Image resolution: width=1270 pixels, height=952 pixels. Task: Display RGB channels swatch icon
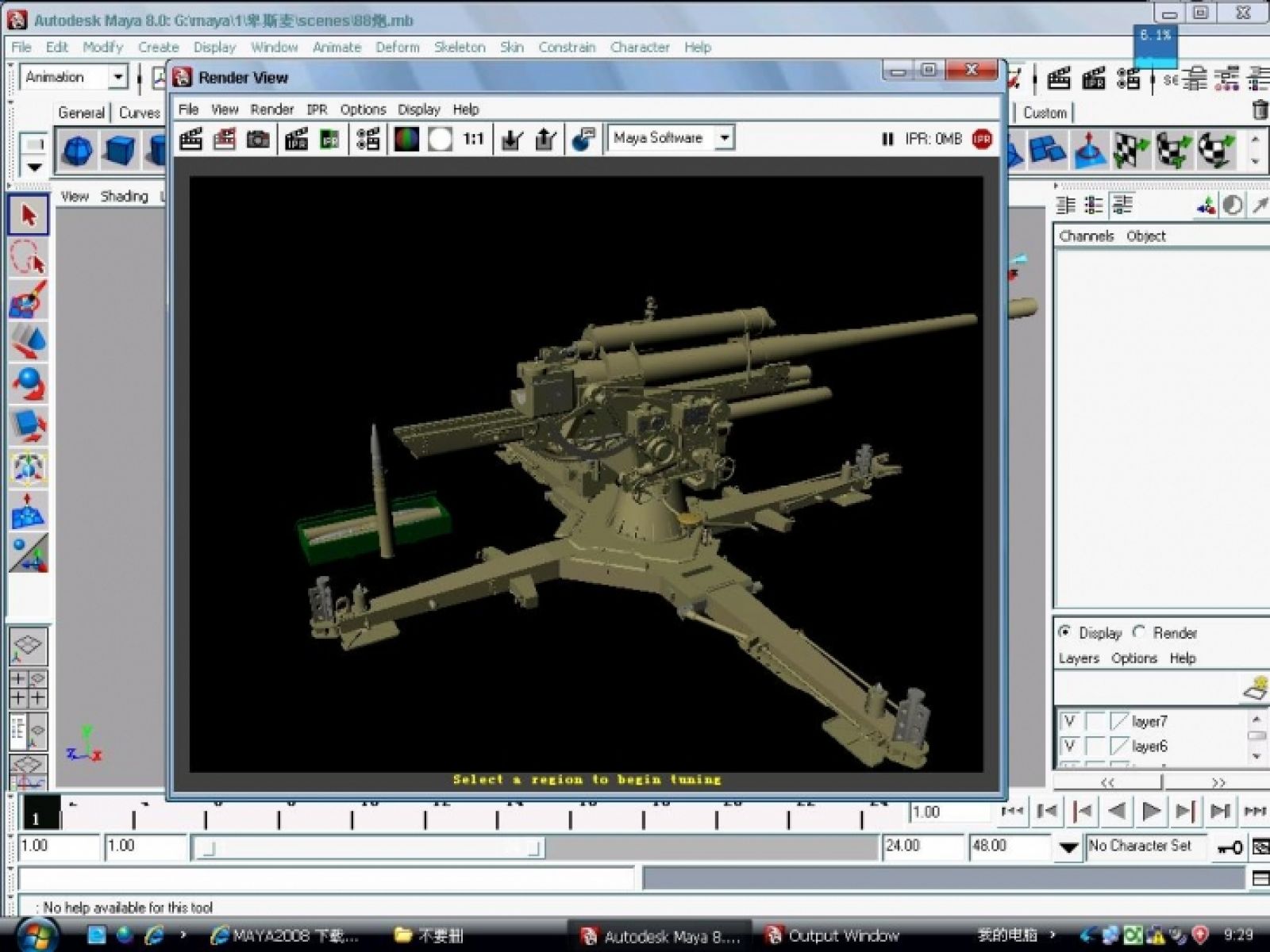[x=406, y=140]
